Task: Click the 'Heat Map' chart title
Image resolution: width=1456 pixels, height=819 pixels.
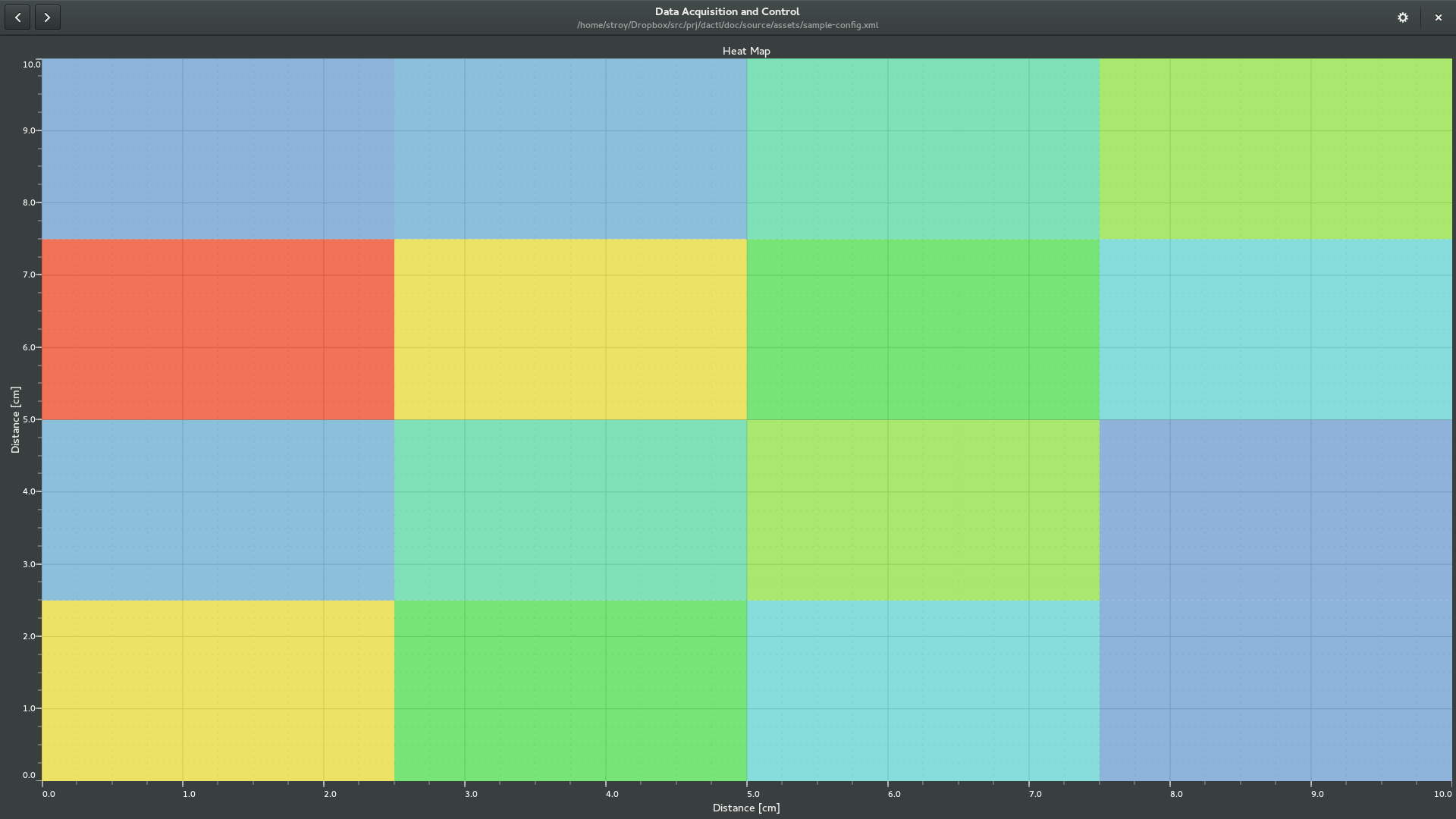Action: 746,51
